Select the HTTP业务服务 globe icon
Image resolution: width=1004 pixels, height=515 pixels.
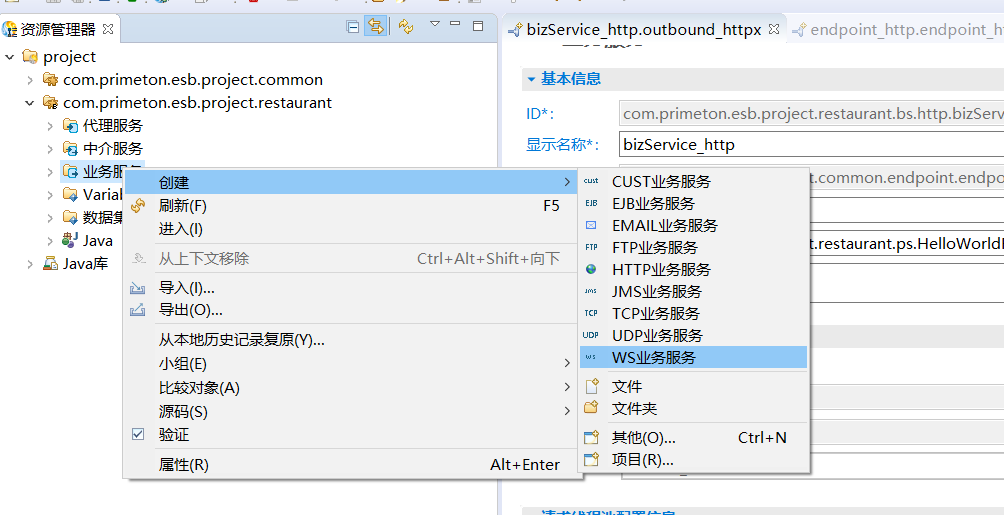point(591,269)
